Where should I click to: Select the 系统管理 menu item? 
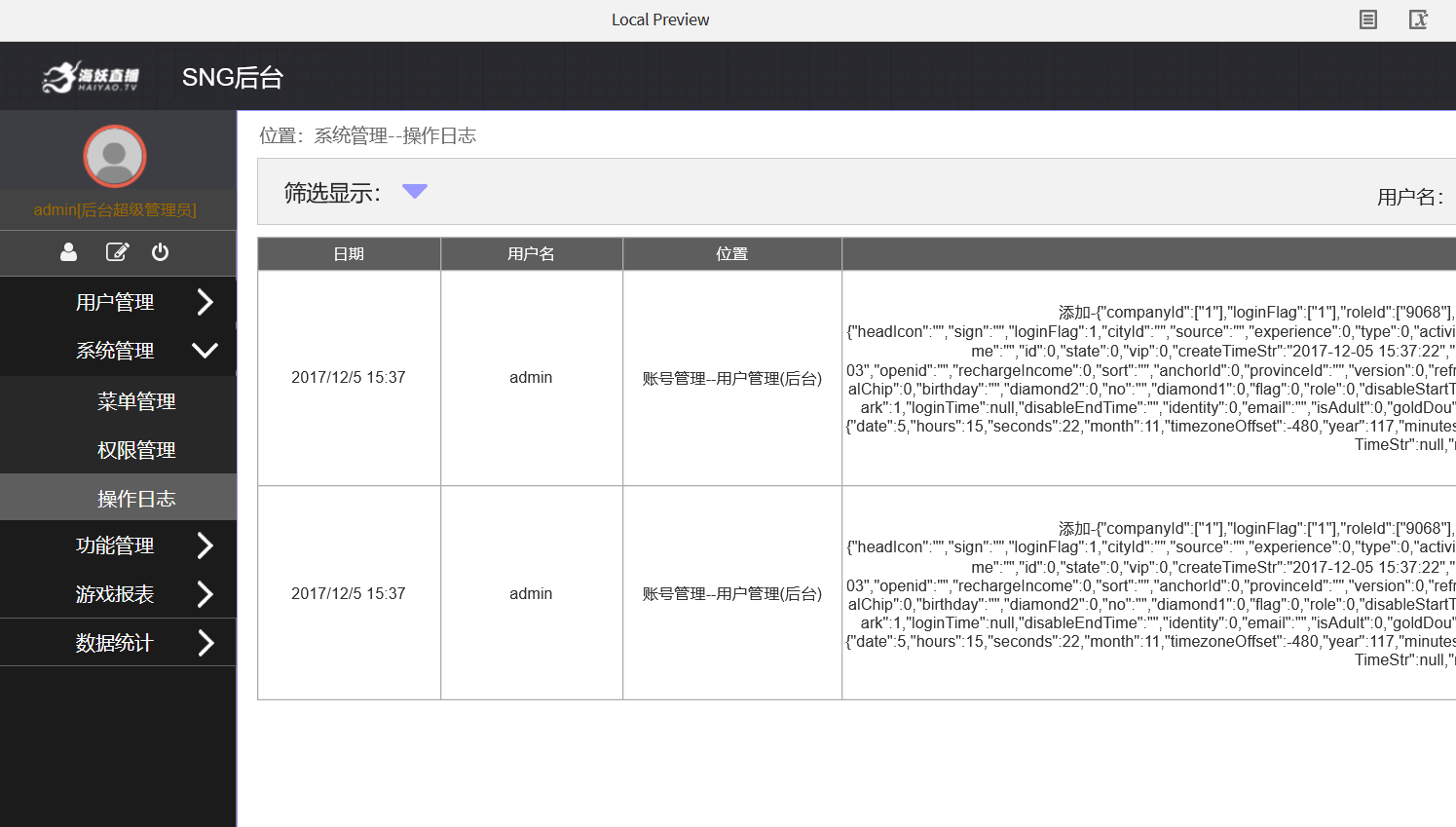pyautogui.click(x=115, y=351)
